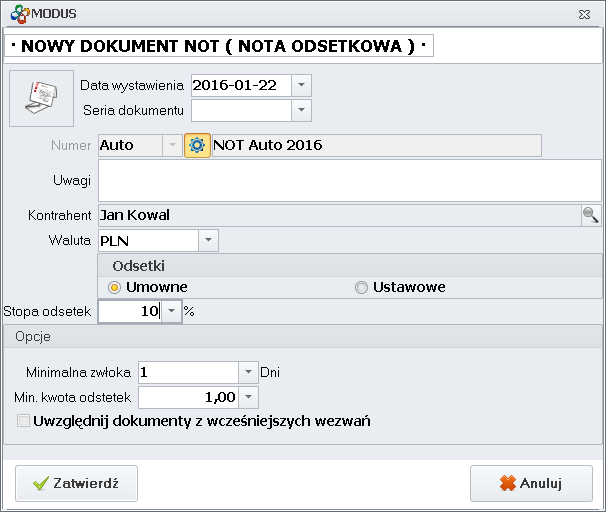
Task: Click the Odsetki group header
Action: point(350,266)
